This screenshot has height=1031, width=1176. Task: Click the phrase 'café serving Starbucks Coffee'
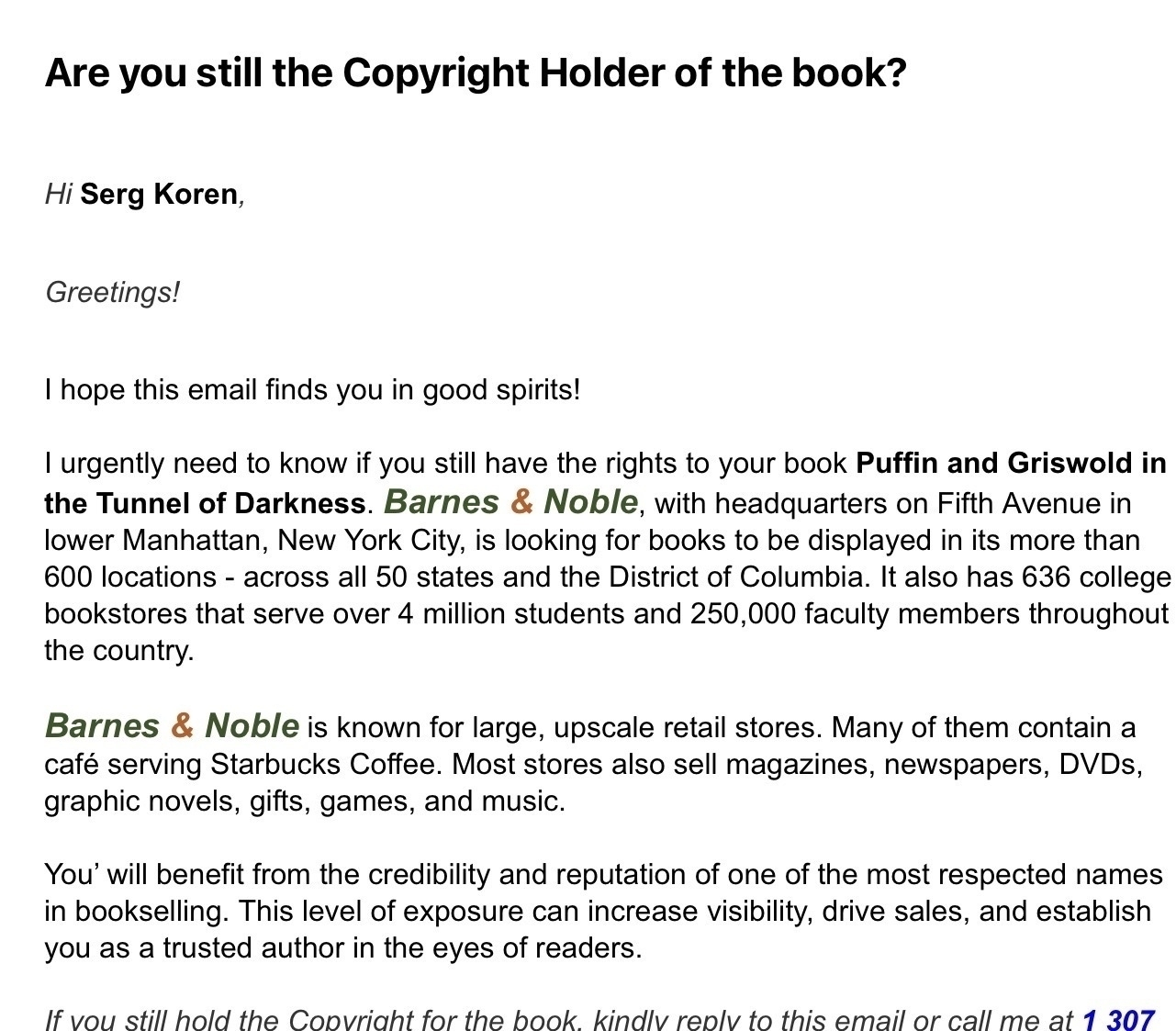(x=244, y=764)
